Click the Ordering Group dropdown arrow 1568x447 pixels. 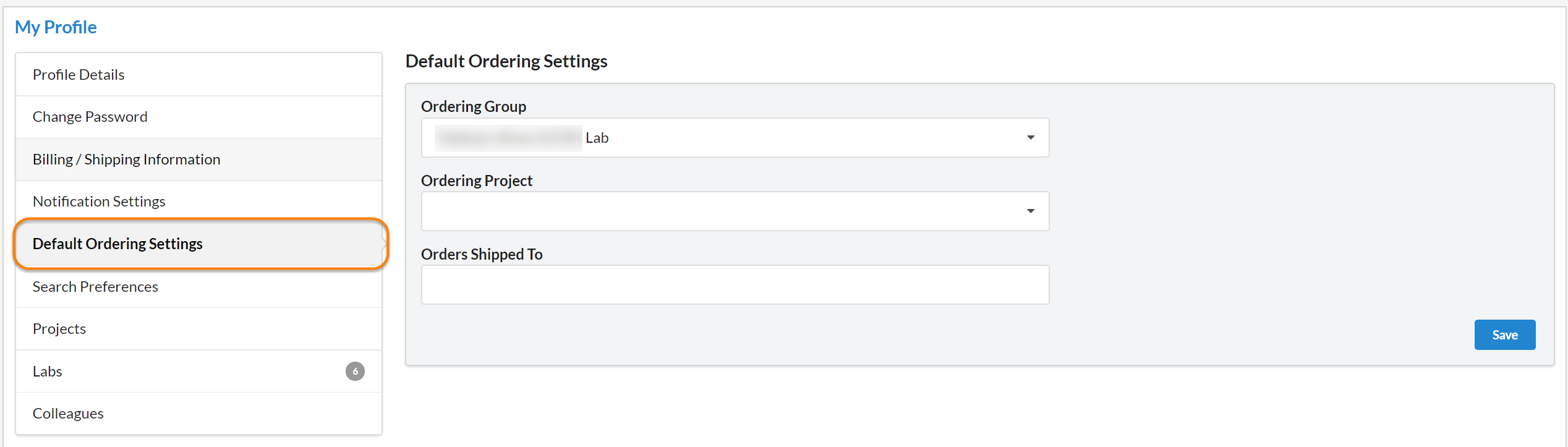(x=1031, y=138)
